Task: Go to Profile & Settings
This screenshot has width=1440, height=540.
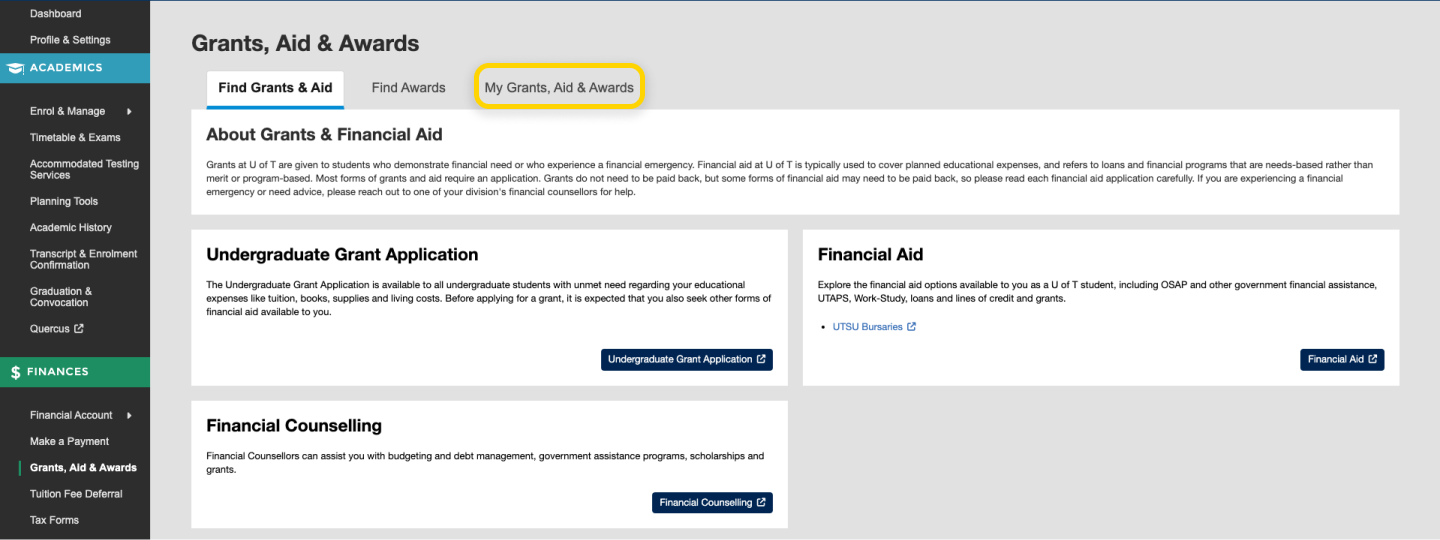Action: (70, 40)
